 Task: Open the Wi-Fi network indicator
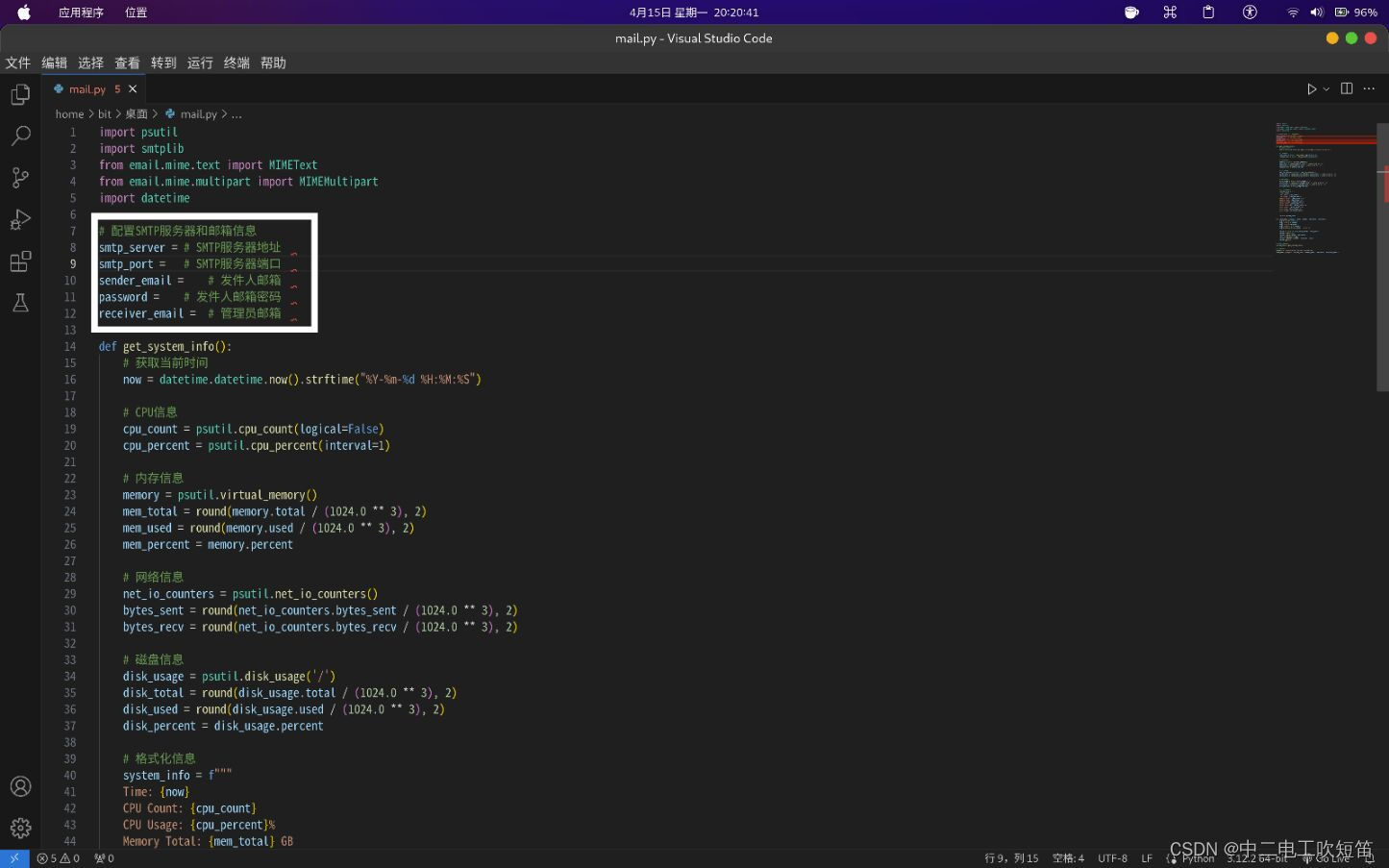[x=1293, y=12]
